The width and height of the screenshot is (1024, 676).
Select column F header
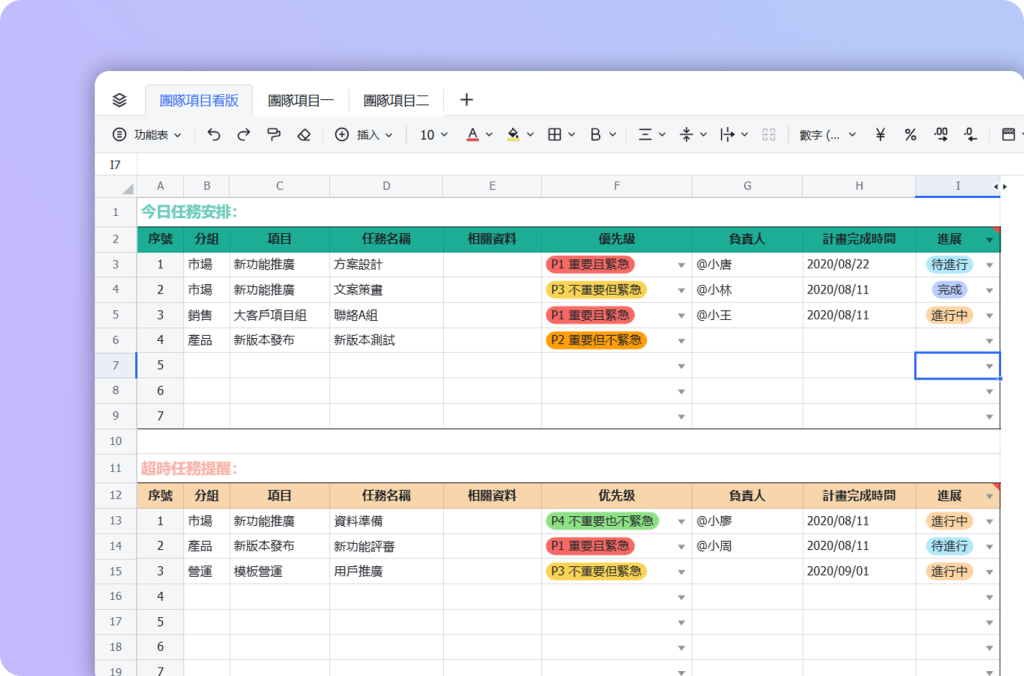coord(616,186)
